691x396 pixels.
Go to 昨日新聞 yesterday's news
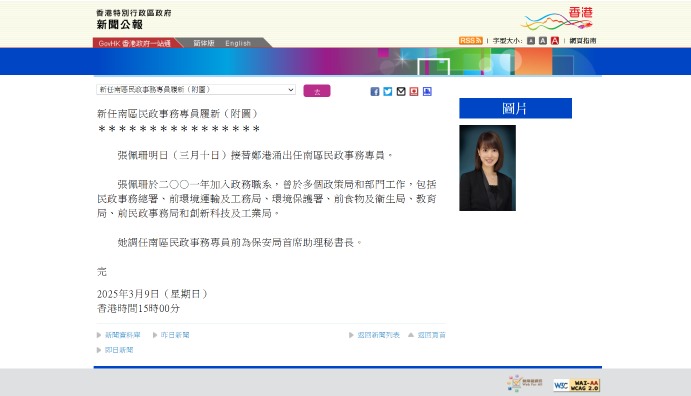click(x=175, y=335)
